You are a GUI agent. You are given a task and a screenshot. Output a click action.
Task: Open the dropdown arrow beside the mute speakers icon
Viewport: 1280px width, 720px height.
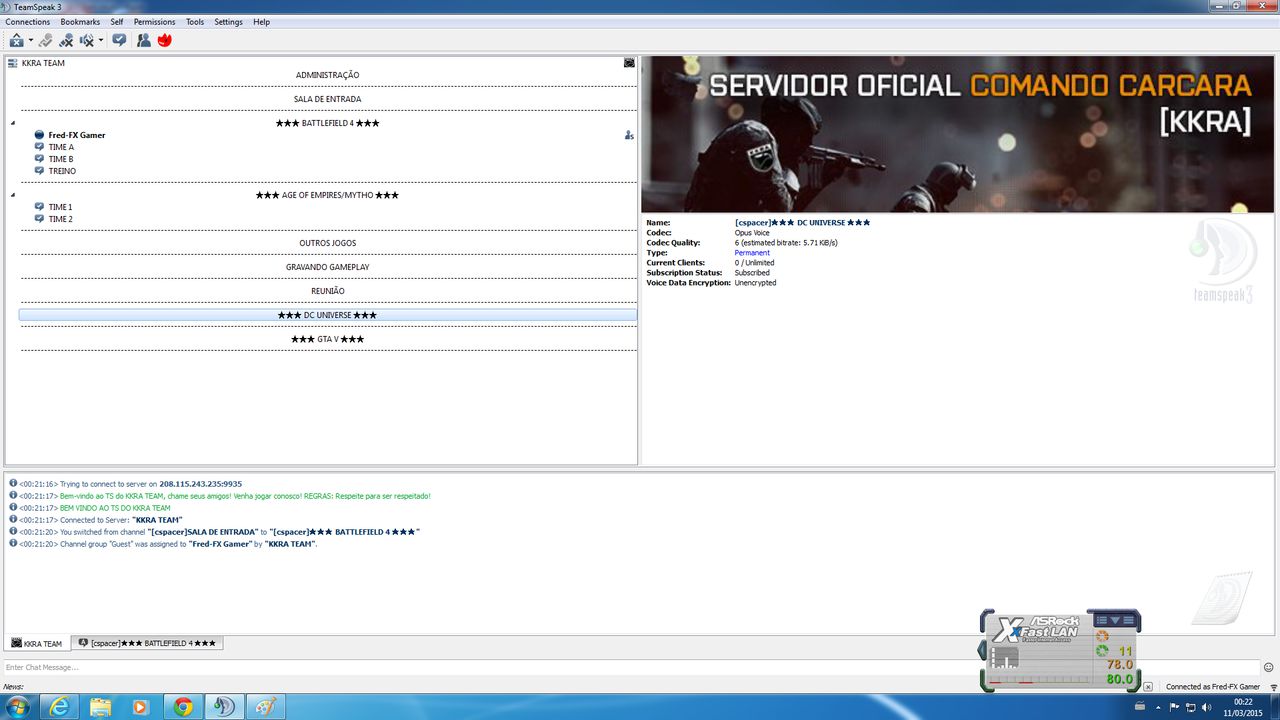pyautogui.click(x=101, y=41)
